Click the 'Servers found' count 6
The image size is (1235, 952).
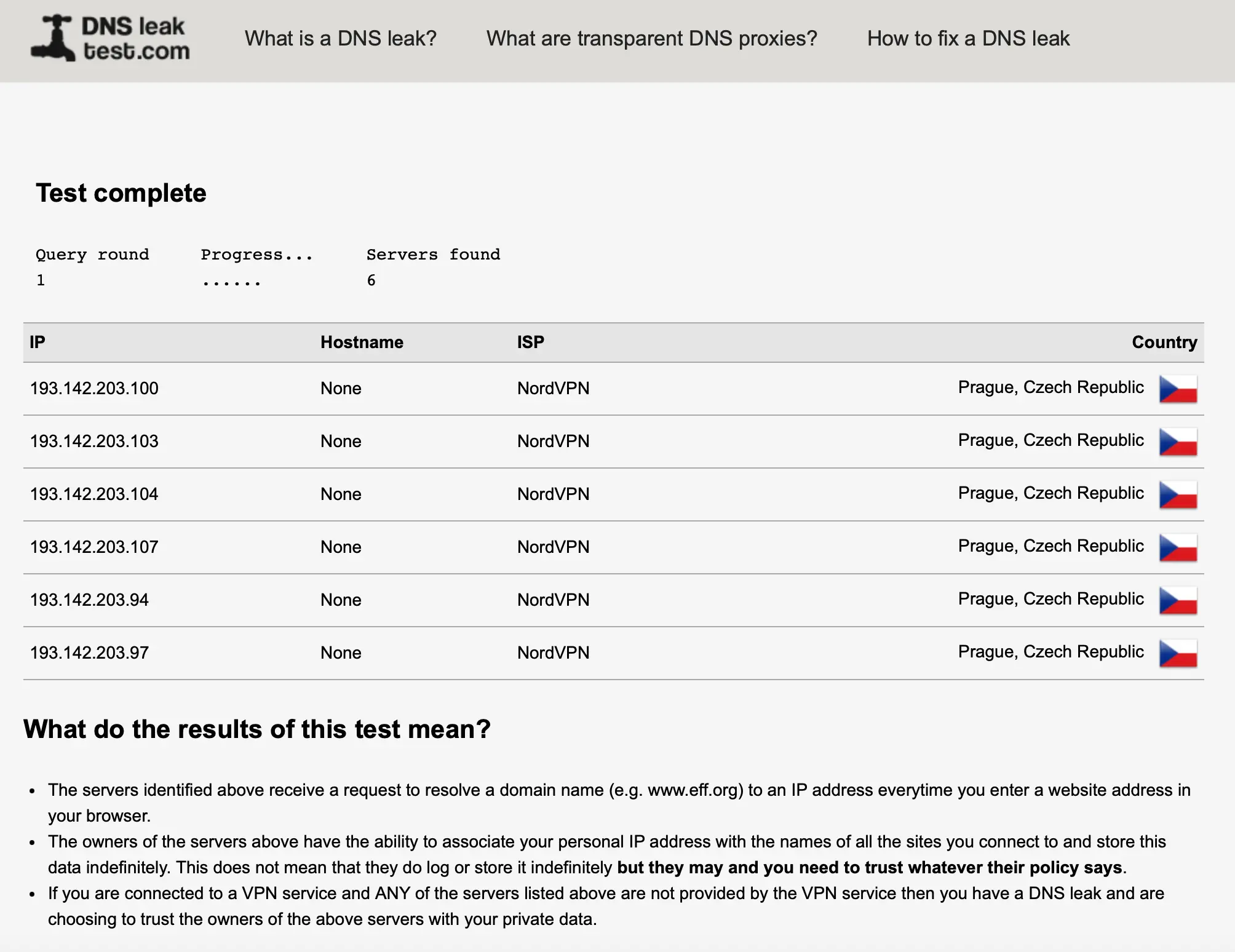(x=371, y=280)
